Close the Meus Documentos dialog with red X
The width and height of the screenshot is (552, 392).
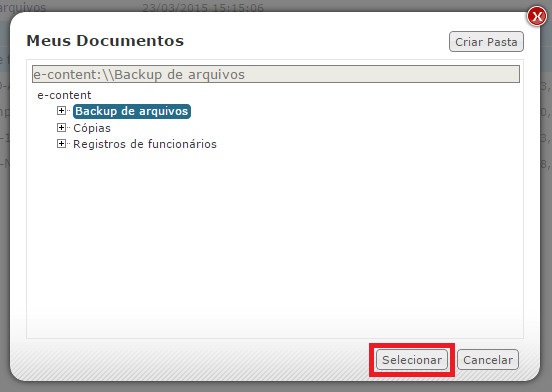point(537,16)
